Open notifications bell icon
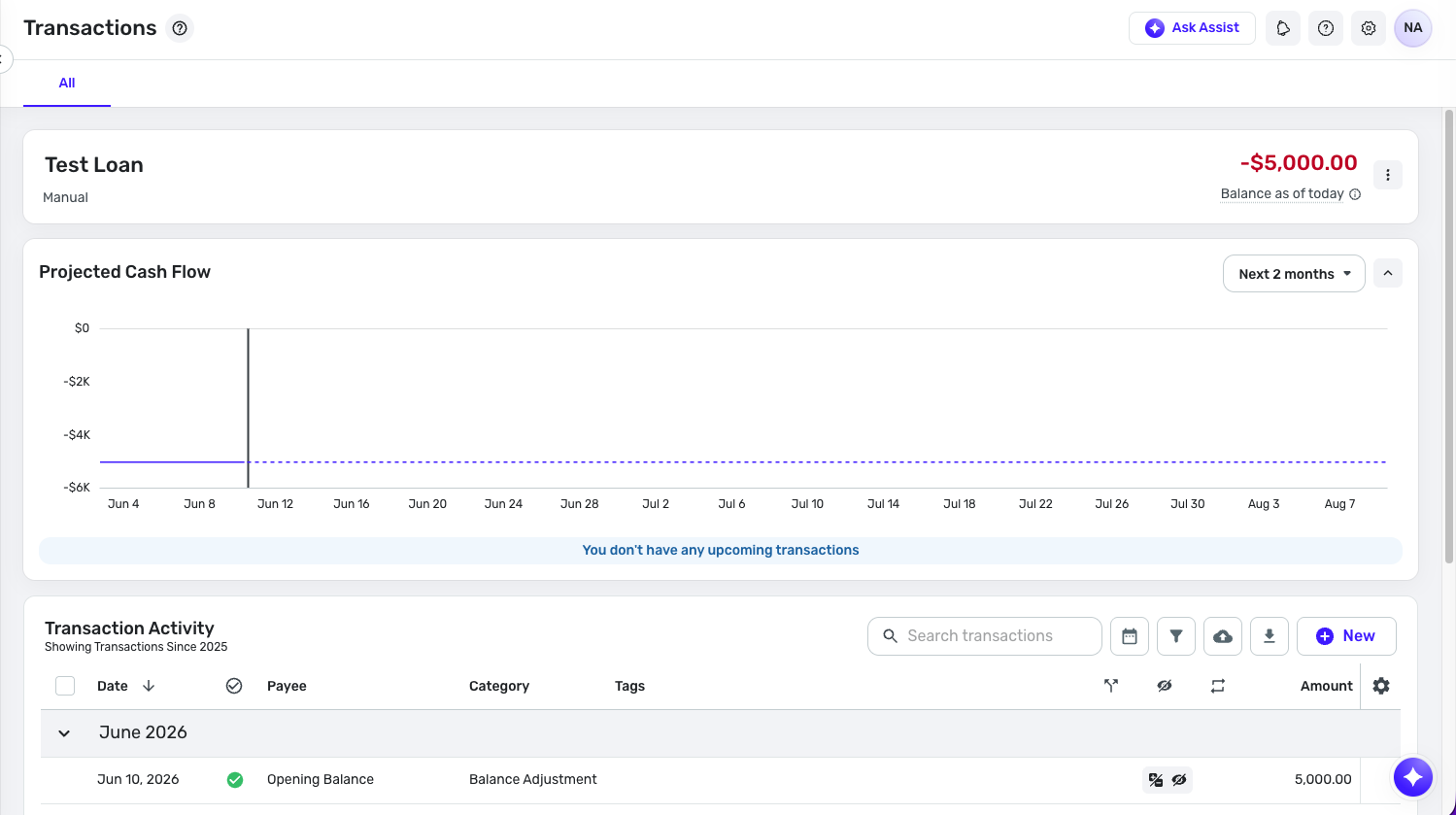1456x815 pixels. coord(1283,28)
